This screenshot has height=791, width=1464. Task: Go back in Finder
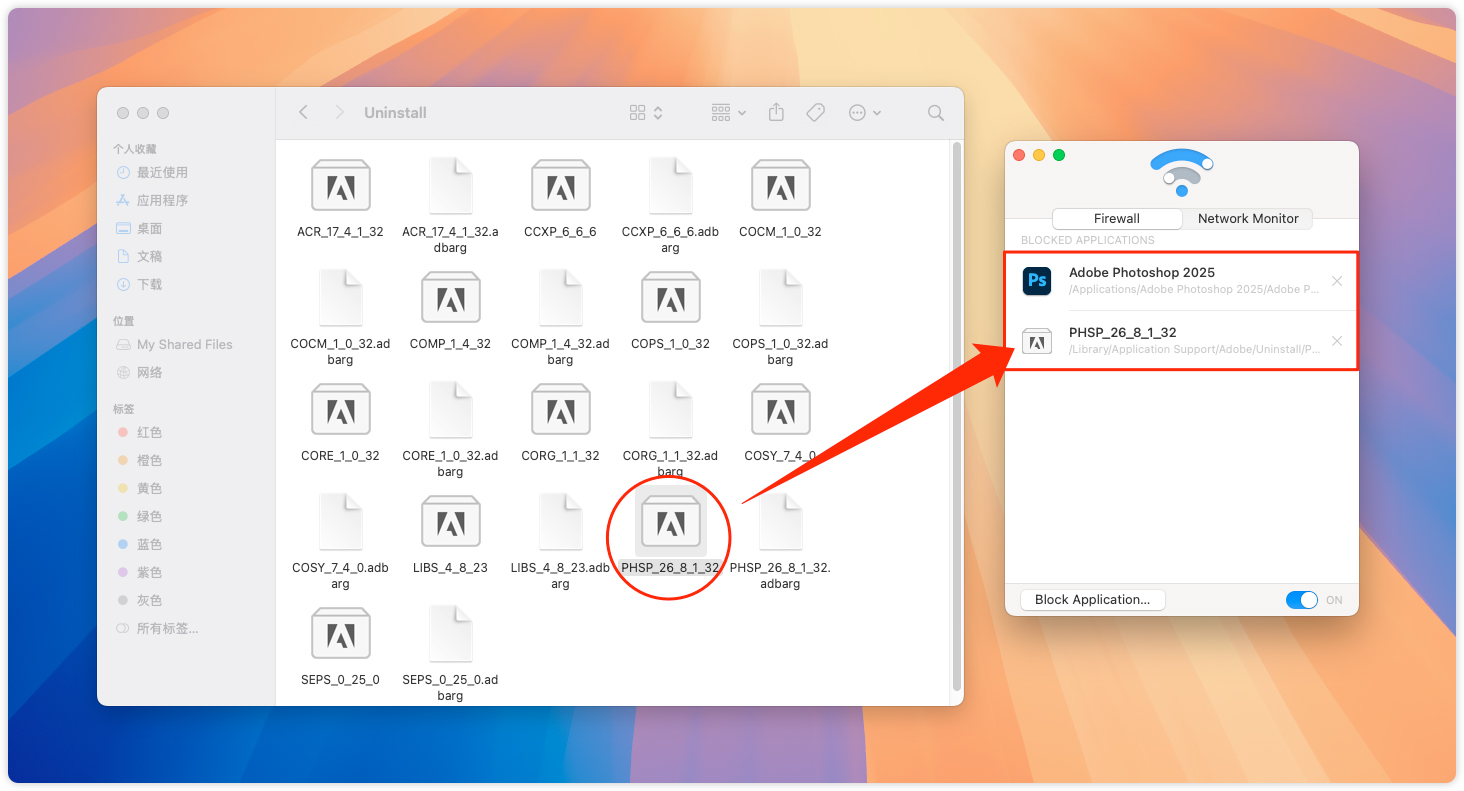(x=304, y=113)
